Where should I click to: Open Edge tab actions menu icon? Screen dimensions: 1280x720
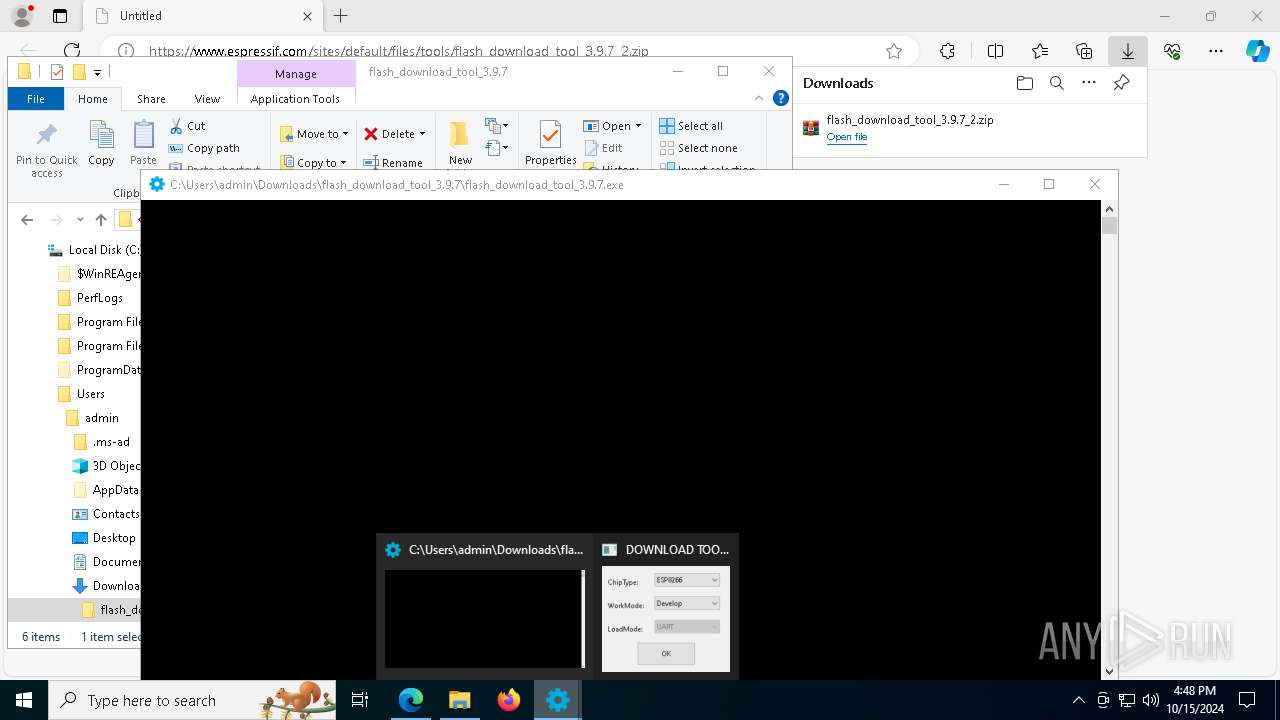(x=60, y=16)
